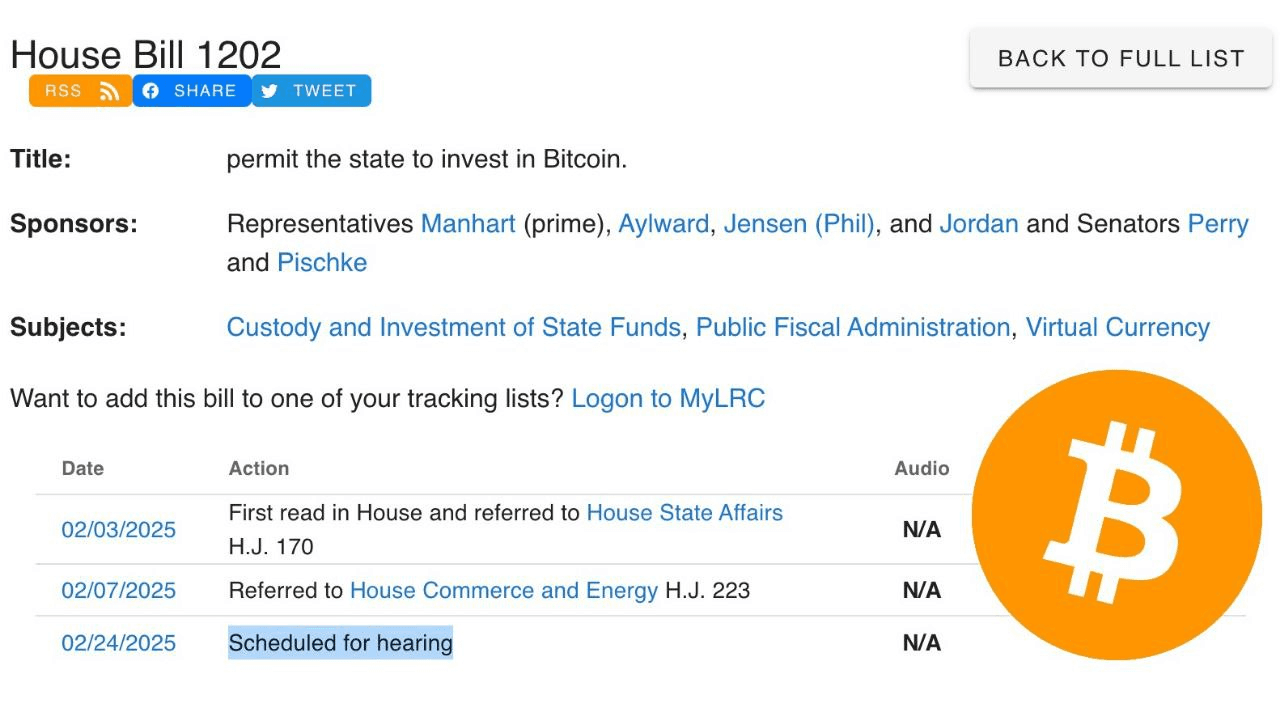The image size is (1280, 702).
Task: Open Senator Pischke's page
Action: coord(322,262)
